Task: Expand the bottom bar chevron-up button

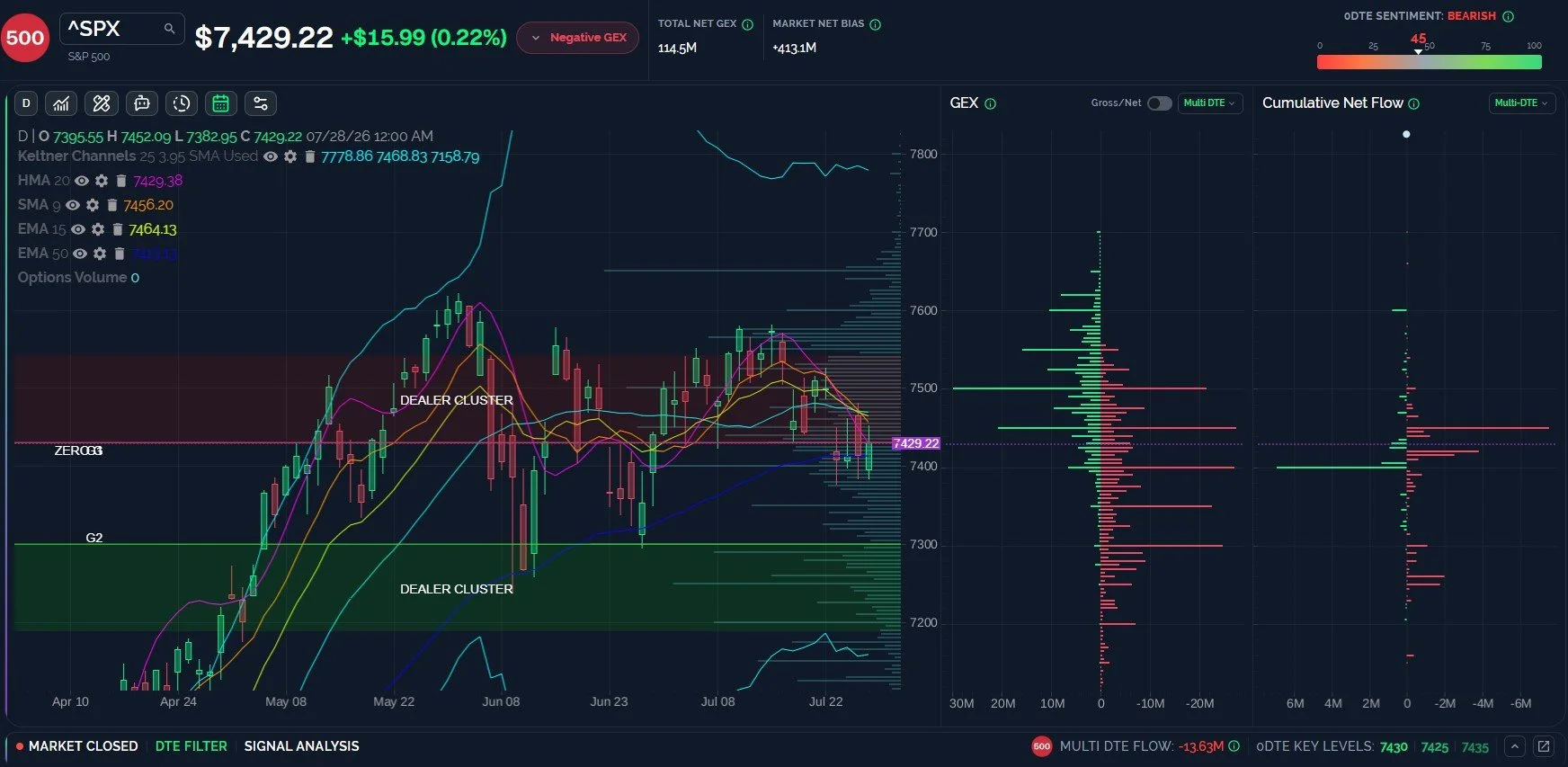Action: click(1515, 746)
